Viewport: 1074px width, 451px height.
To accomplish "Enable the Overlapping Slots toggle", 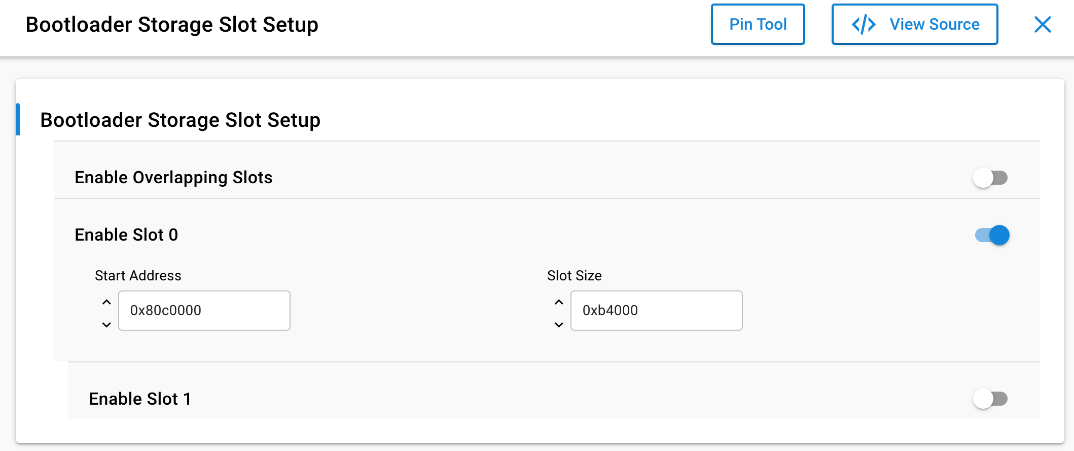I will point(990,178).
